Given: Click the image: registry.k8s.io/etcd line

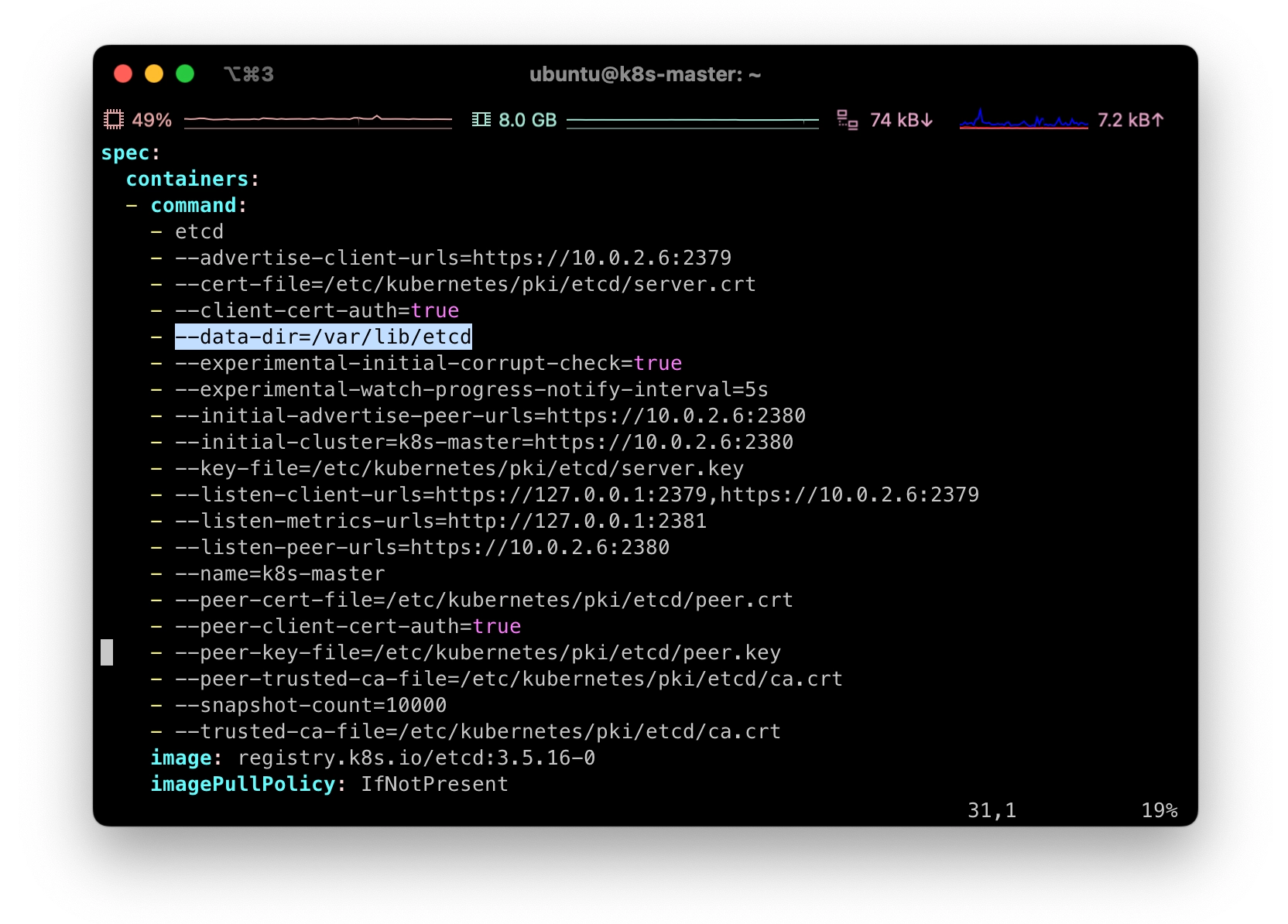Looking at the screenshot, I should [372, 758].
